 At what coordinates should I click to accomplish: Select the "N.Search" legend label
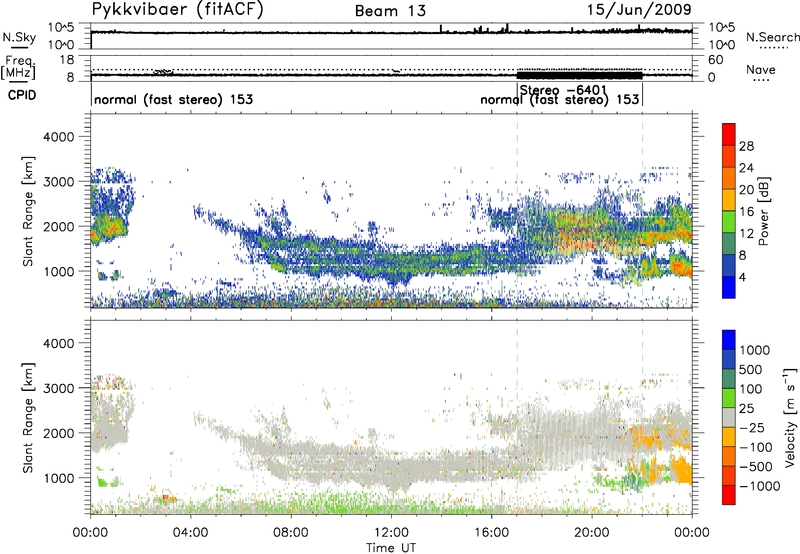pyautogui.click(x=772, y=37)
